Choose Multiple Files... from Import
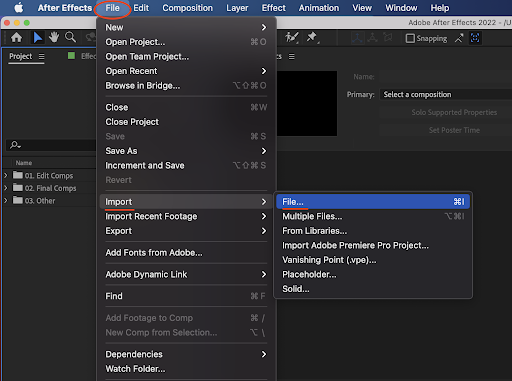512x381 pixels. [x=373, y=216]
